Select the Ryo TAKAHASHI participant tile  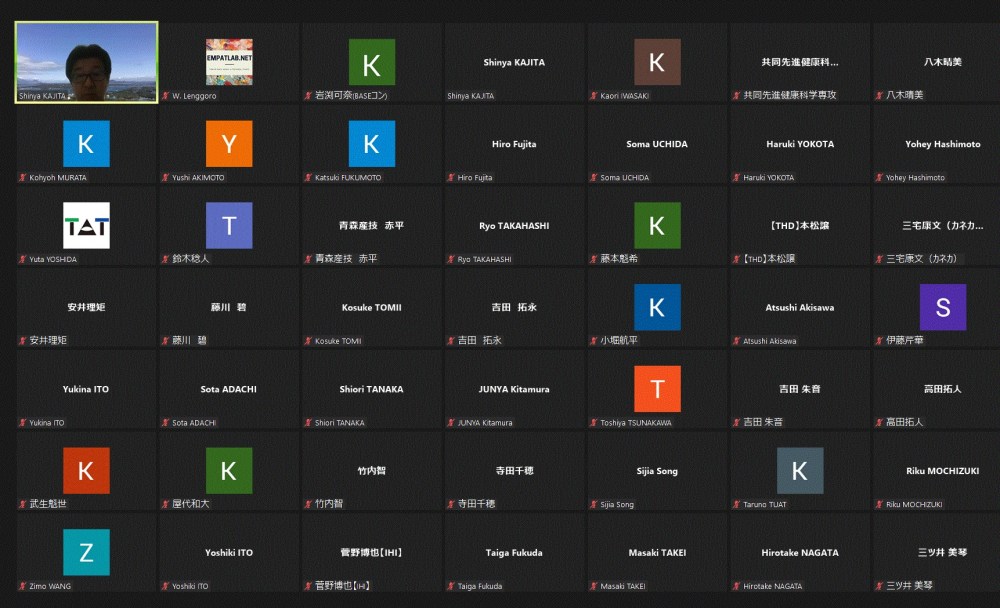(514, 226)
